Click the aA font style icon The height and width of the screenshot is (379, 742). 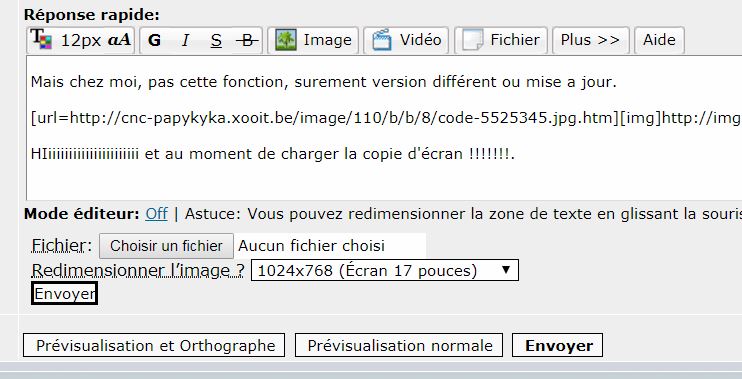click(x=119, y=40)
